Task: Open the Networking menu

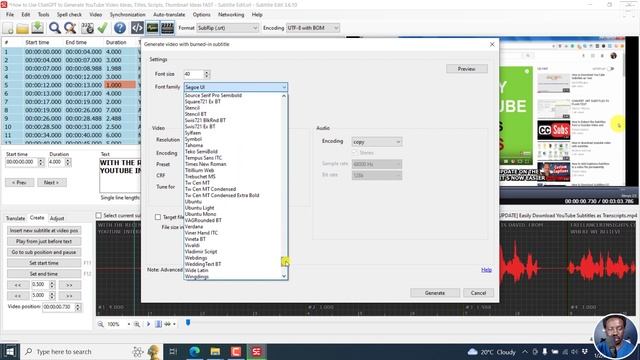Action: (231, 14)
